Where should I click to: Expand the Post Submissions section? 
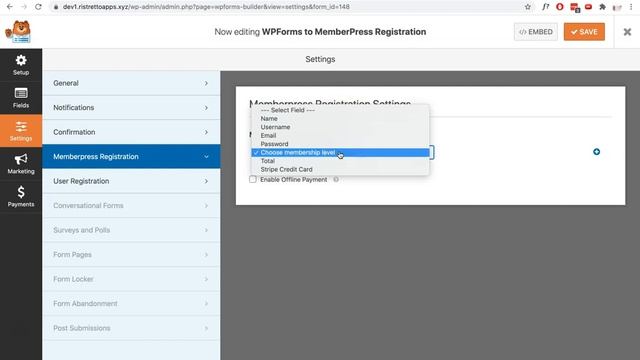tap(131, 328)
